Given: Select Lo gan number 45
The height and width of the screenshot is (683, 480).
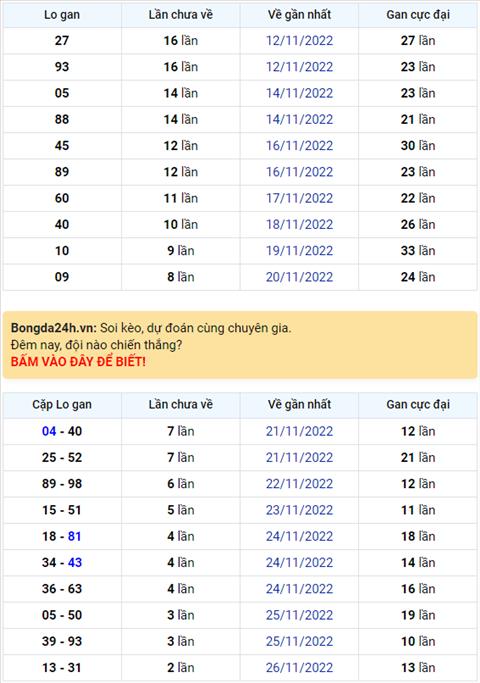Looking at the screenshot, I should [62, 145].
